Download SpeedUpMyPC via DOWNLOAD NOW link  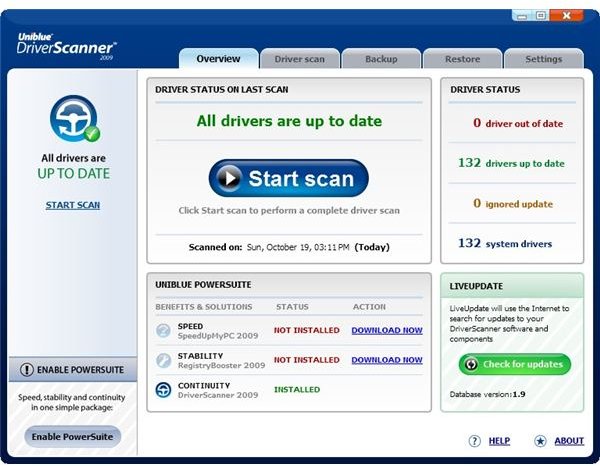click(x=387, y=330)
